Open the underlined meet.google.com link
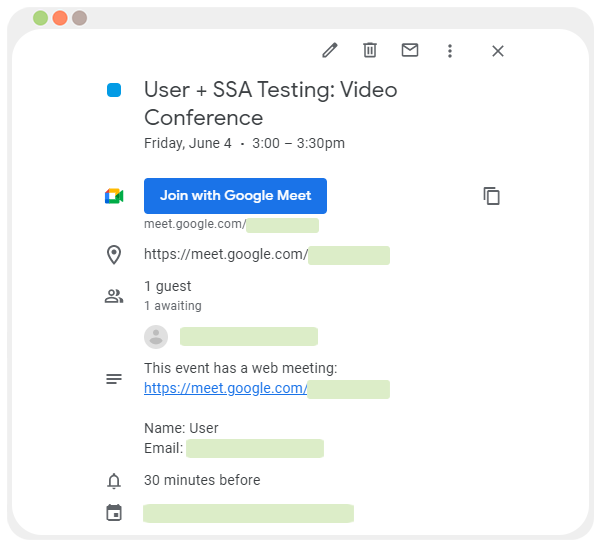The height and width of the screenshot is (552, 600). pyautogui.click(x=225, y=388)
